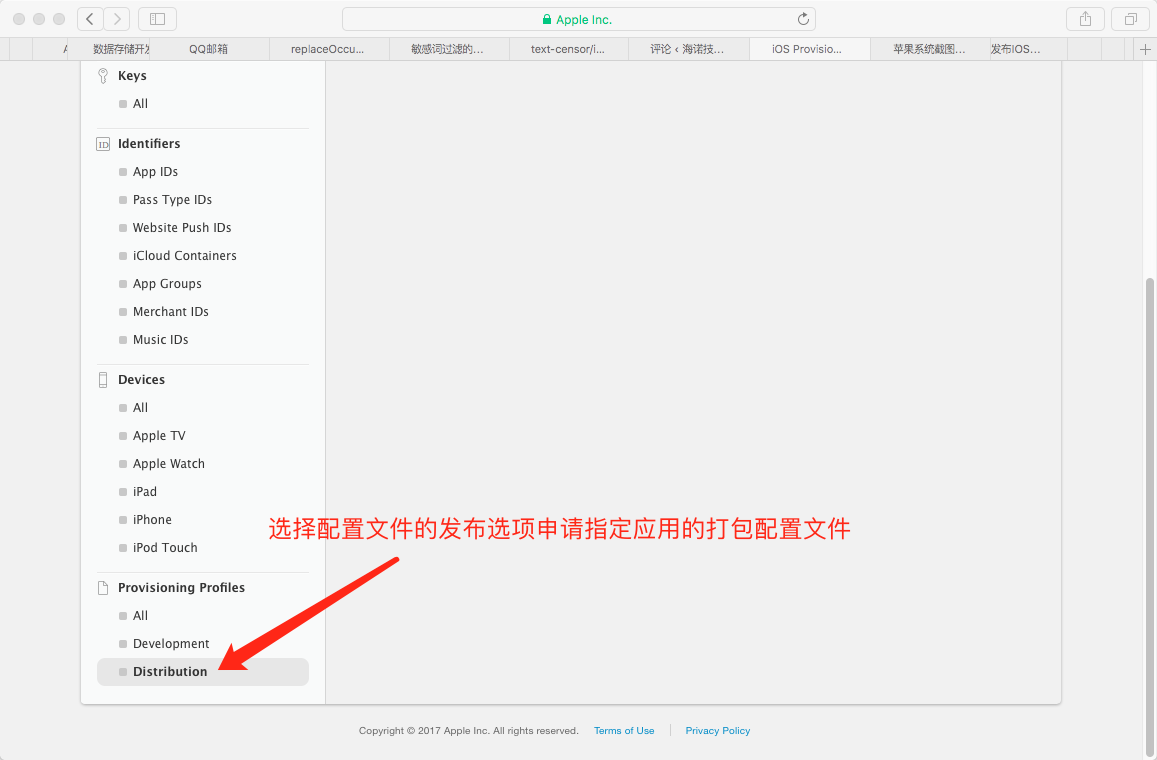This screenshot has height=760, width=1157.
Task: Open the Devices section heading
Action: tap(142, 379)
